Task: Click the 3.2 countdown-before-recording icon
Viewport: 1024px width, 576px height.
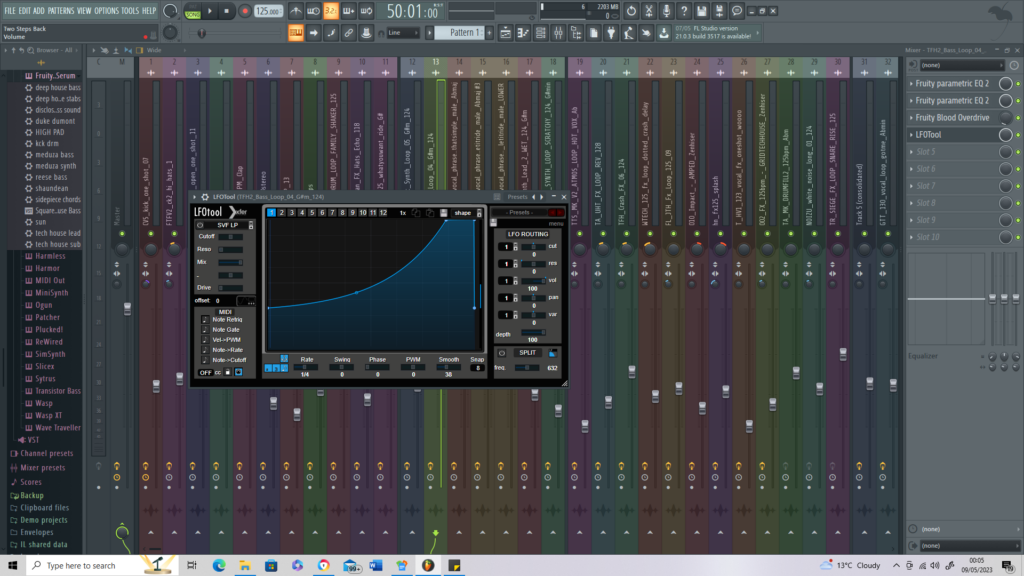Action: click(x=331, y=11)
